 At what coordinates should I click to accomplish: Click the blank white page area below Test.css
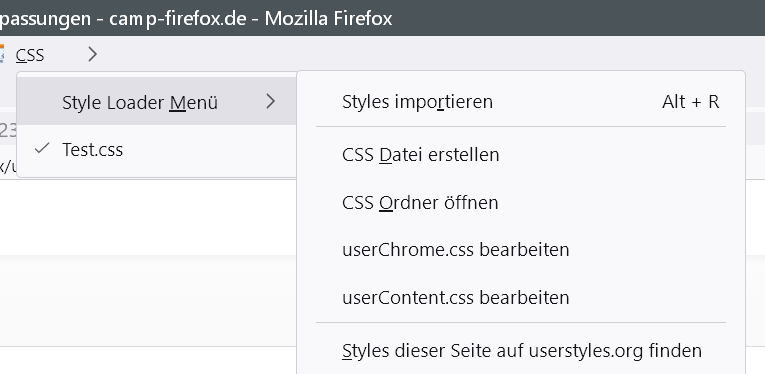(148, 217)
